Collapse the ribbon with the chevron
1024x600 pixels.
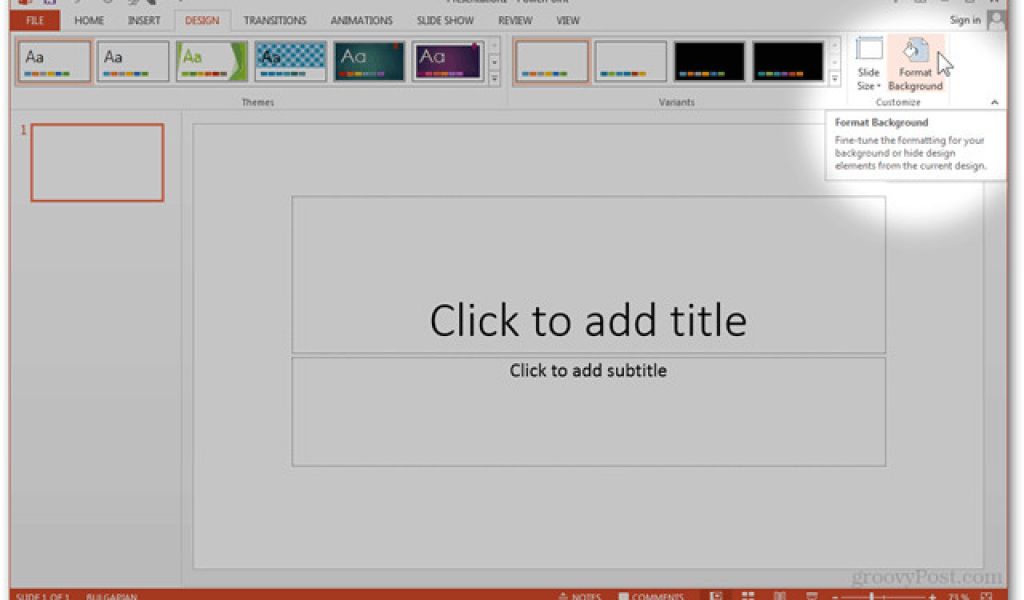point(994,101)
